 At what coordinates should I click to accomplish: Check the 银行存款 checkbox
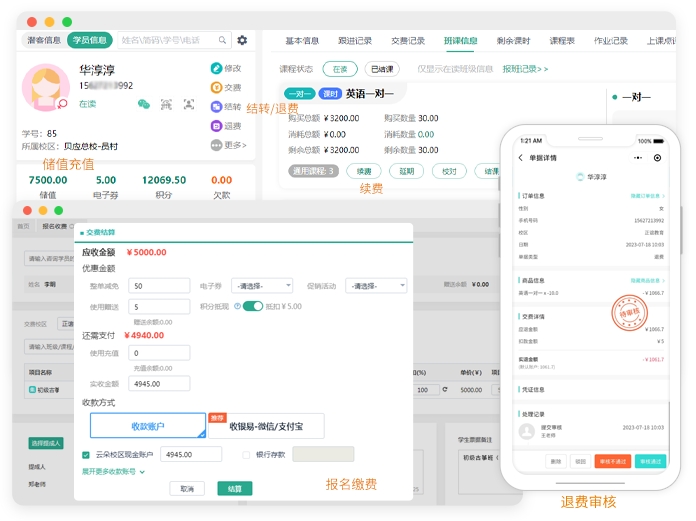pos(246,455)
